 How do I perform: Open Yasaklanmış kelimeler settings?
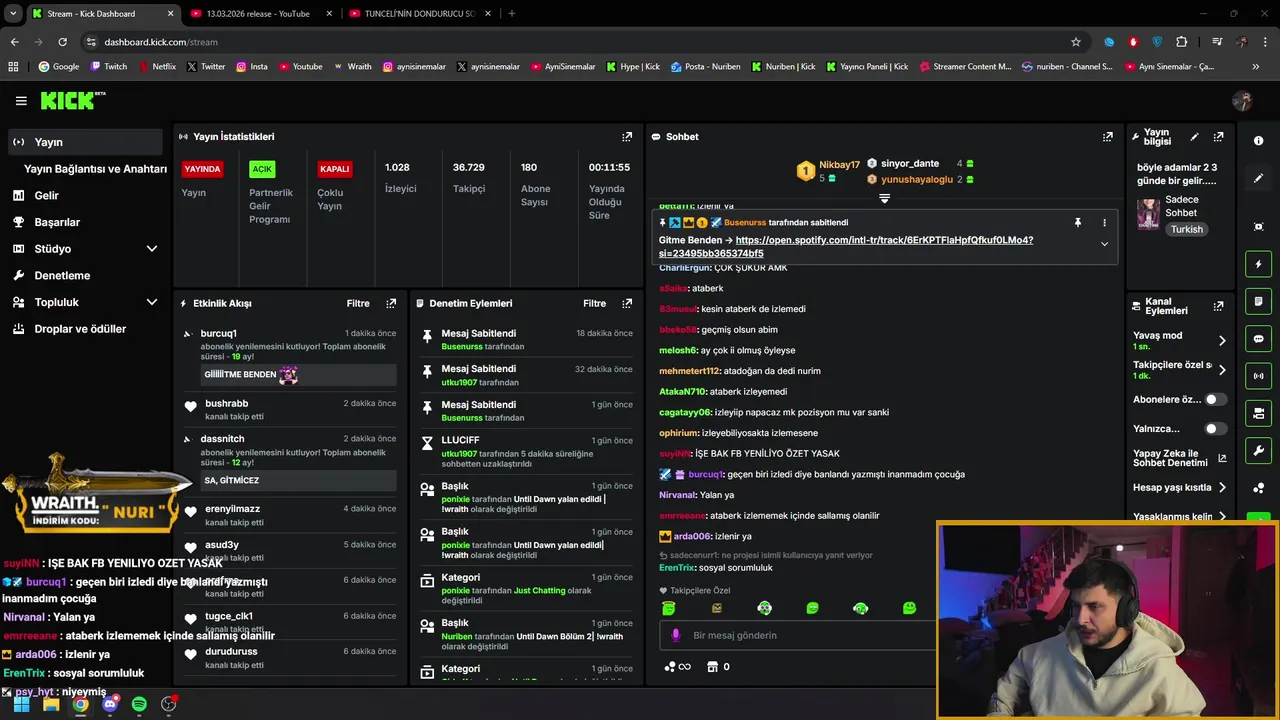click(1180, 517)
